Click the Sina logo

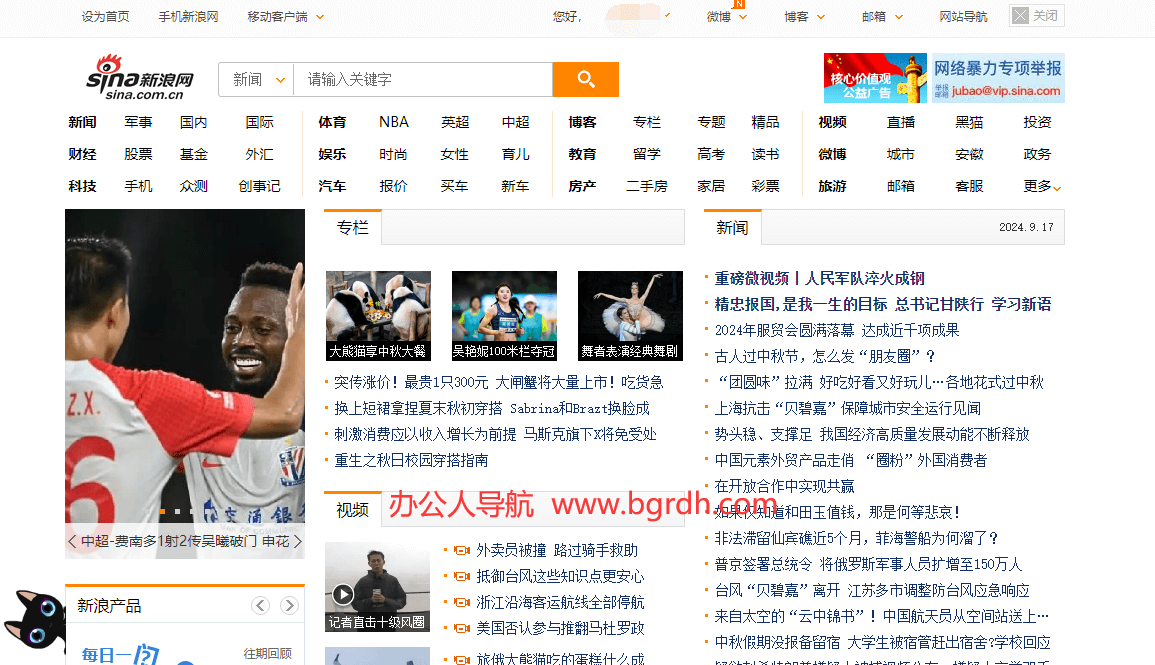click(x=139, y=78)
